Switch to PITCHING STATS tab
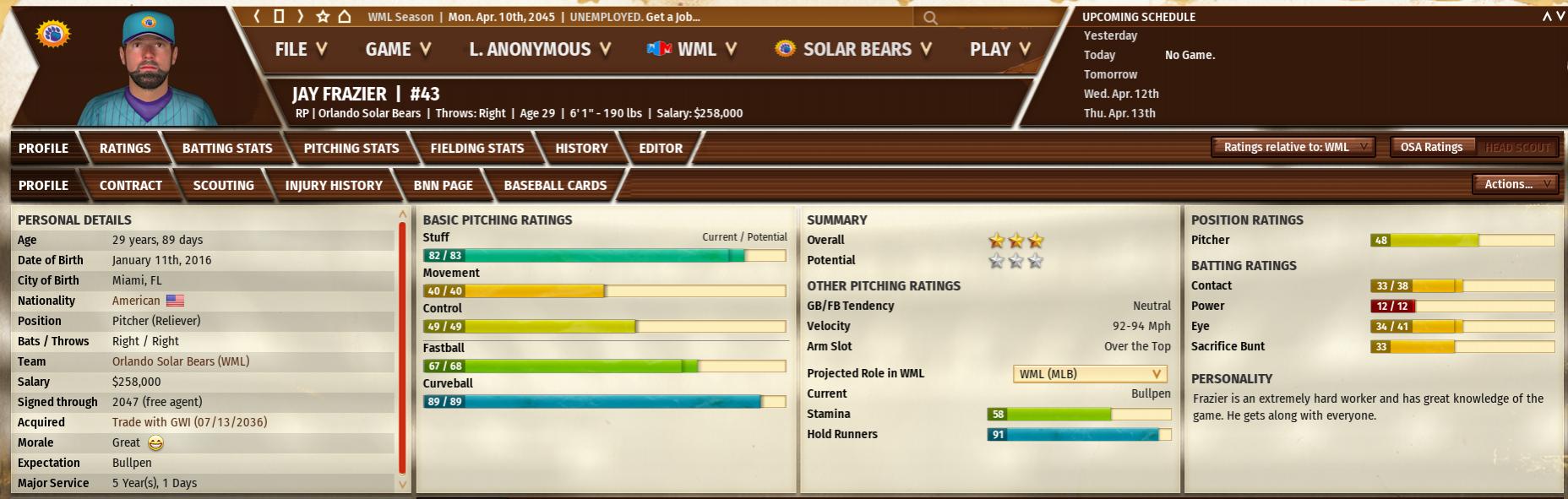This screenshot has width=1568, height=499. click(x=351, y=148)
